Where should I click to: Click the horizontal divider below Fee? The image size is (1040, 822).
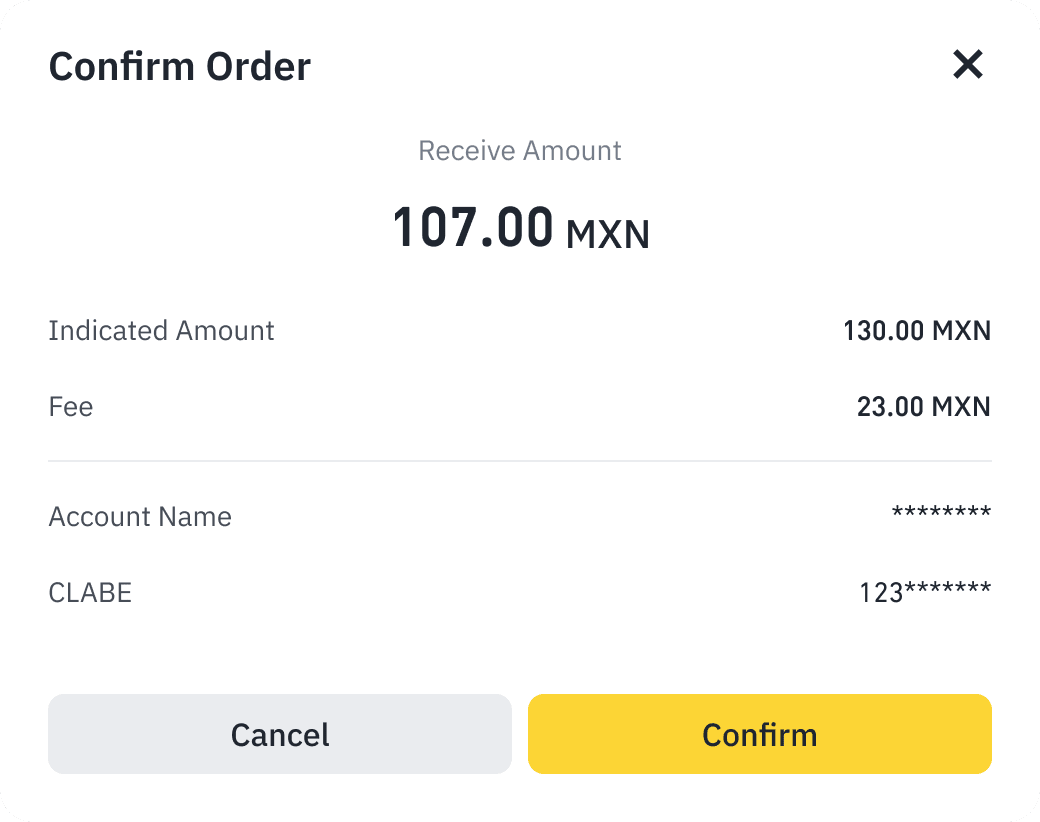point(519,461)
